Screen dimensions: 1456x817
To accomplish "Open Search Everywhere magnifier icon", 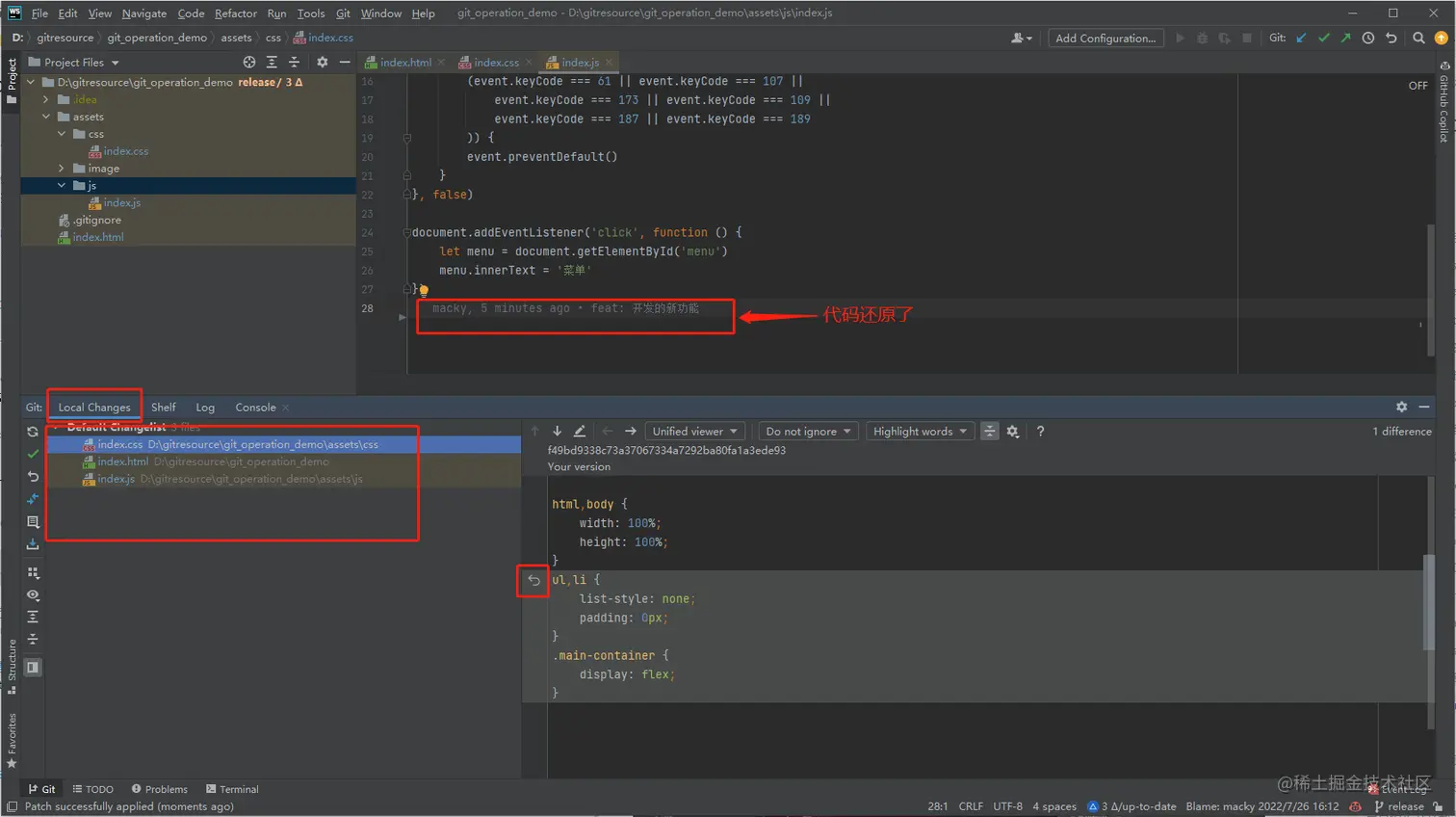I will pos(1418,39).
